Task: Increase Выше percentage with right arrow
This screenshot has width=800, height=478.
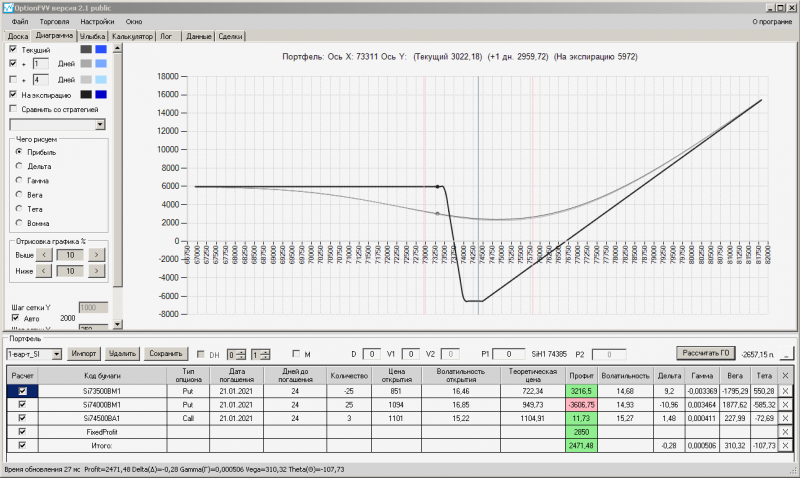Action: point(96,255)
